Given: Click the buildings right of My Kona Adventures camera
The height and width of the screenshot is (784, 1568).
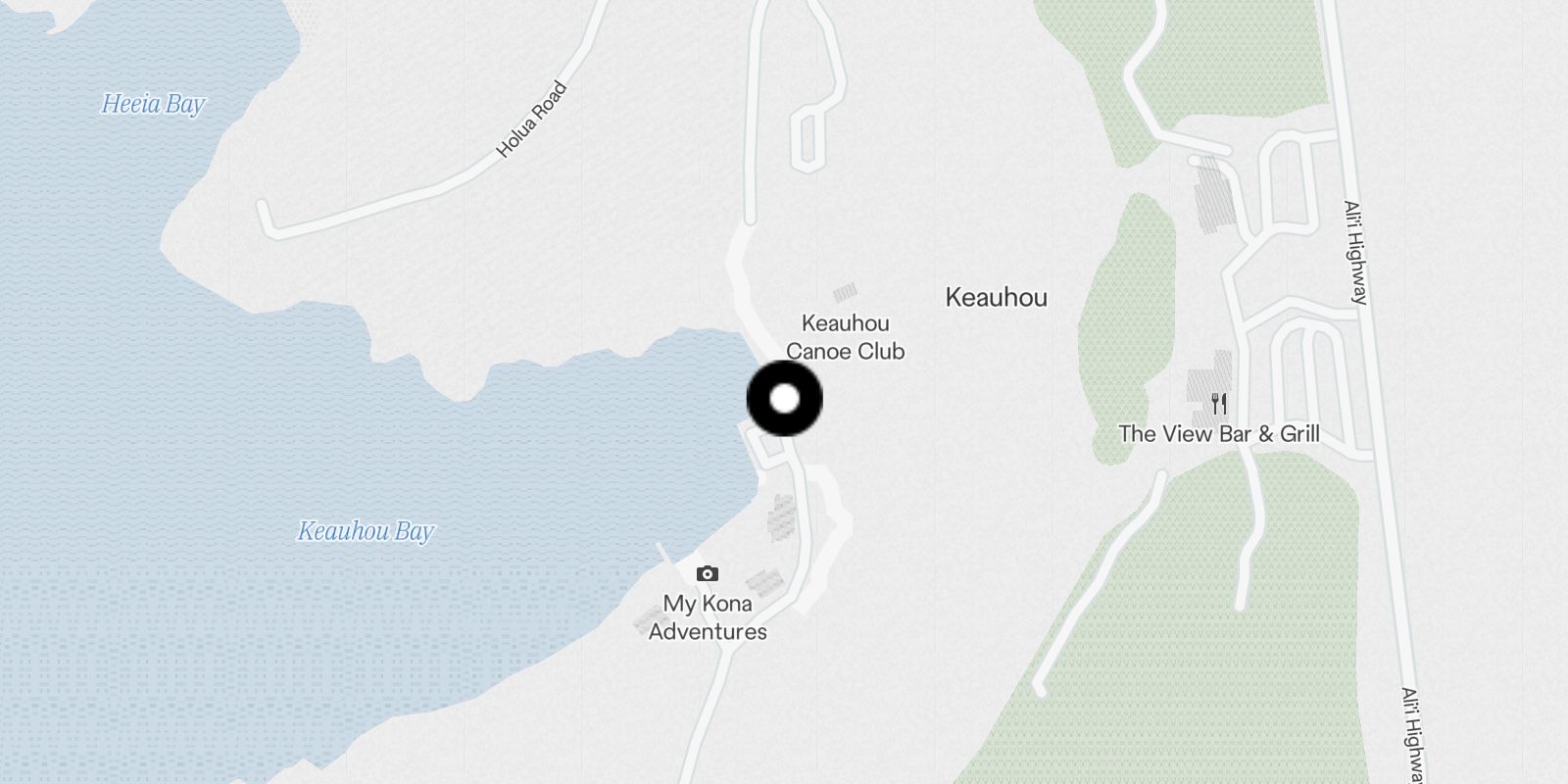Looking at the screenshot, I should click(x=765, y=583).
